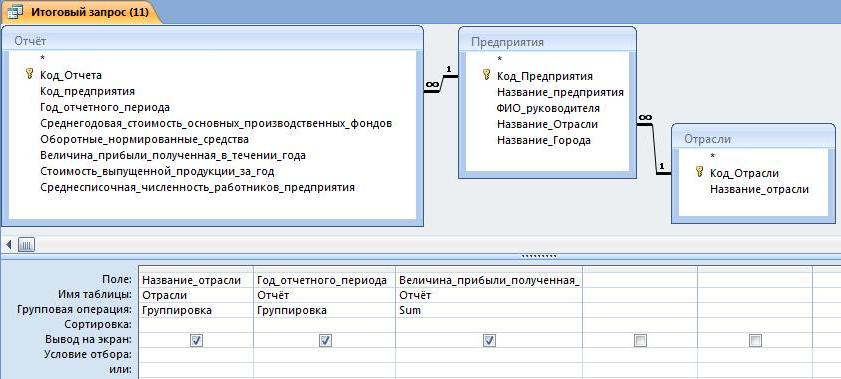The image size is (841, 379).
Task: Select Код_Отрасли field in Отрасли table
Action: tap(744, 173)
